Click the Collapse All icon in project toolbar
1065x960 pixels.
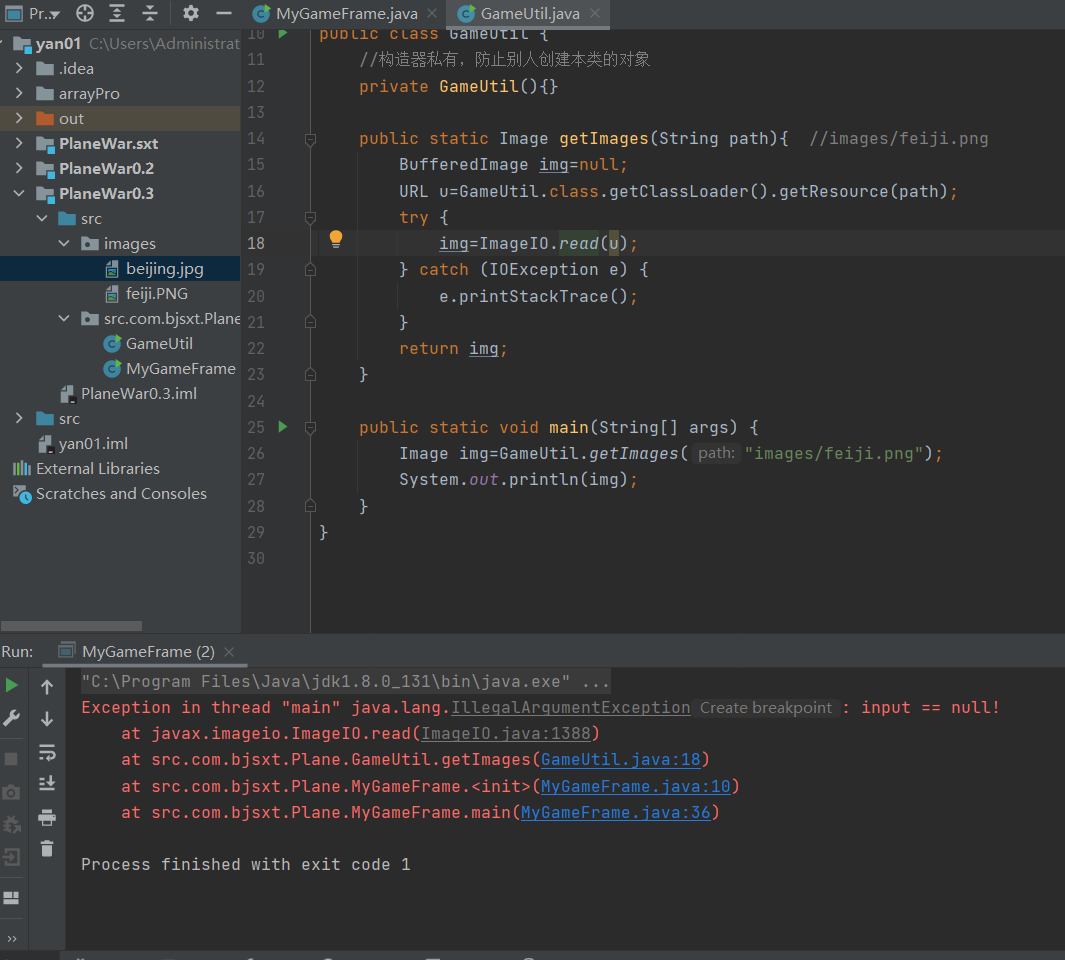click(149, 13)
